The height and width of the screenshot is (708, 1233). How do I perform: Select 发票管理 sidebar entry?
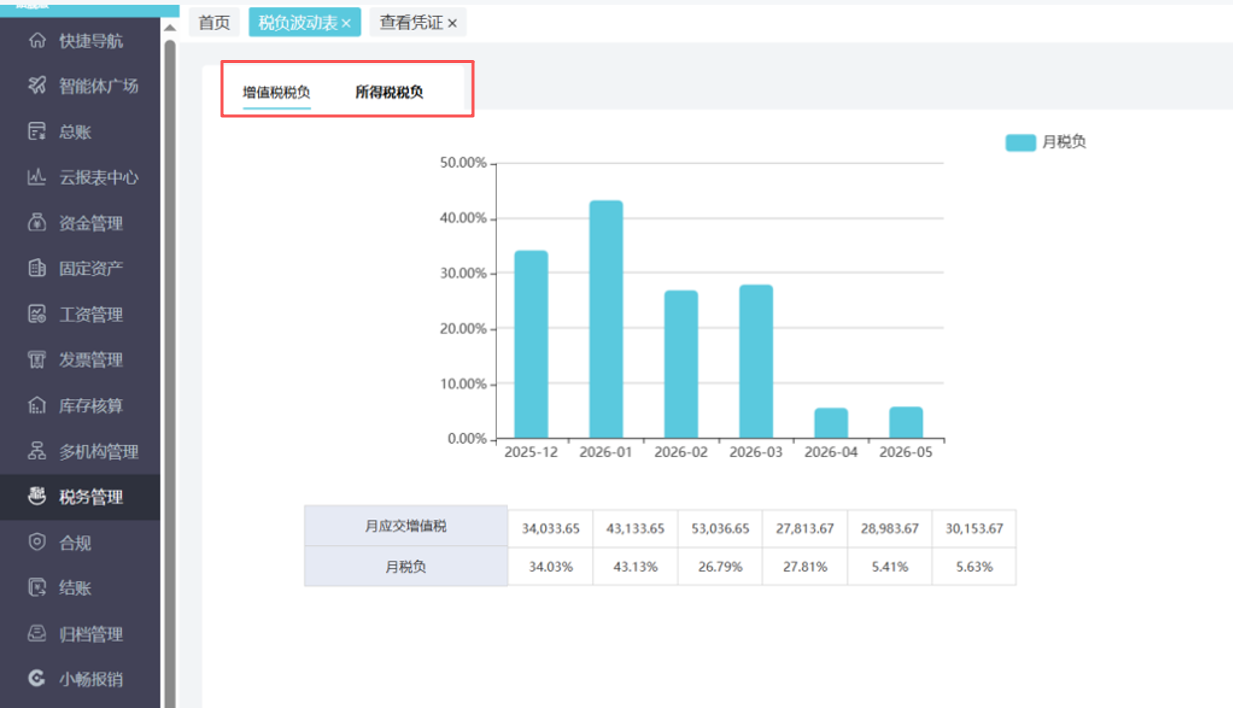[x=80, y=360]
